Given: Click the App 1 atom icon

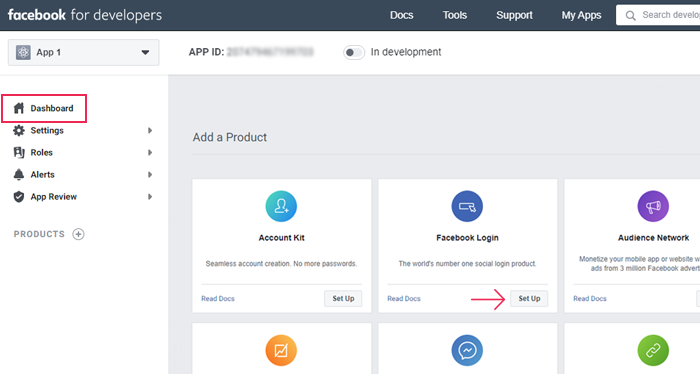Looking at the screenshot, I should click(x=23, y=52).
